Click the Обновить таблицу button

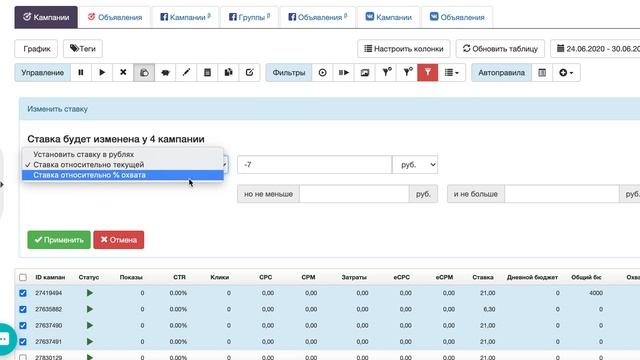click(x=500, y=49)
